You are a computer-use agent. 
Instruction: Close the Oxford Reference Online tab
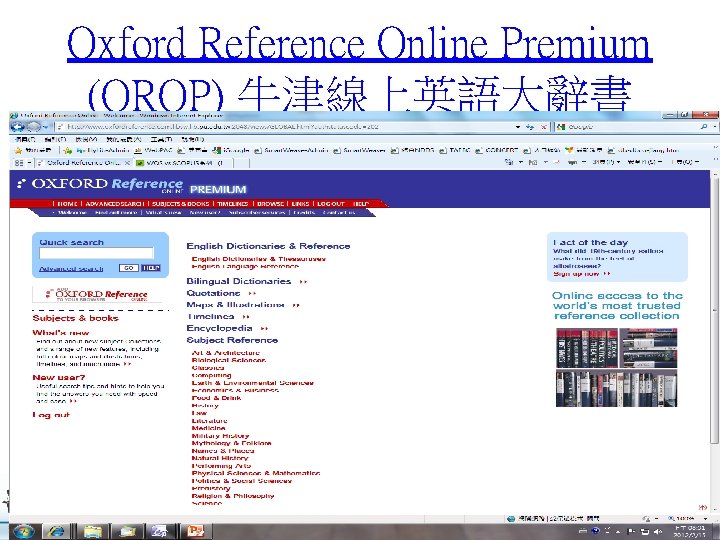coord(128,163)
